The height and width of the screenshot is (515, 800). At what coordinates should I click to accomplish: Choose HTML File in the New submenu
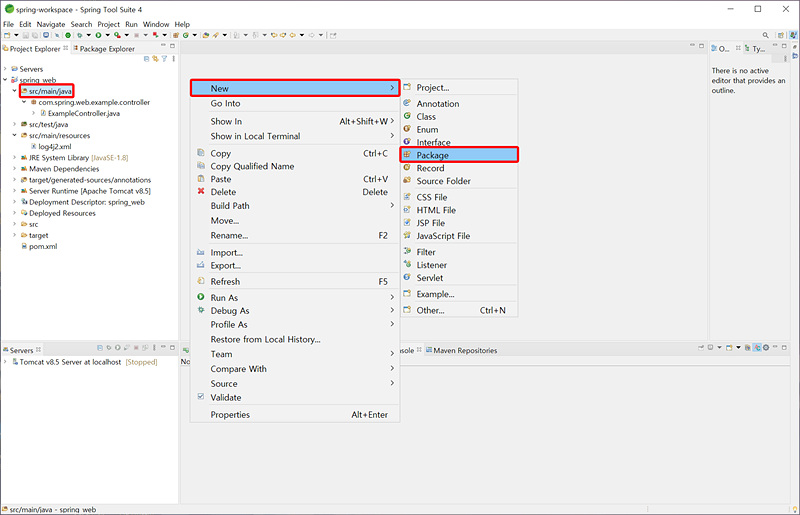point(459,210)
